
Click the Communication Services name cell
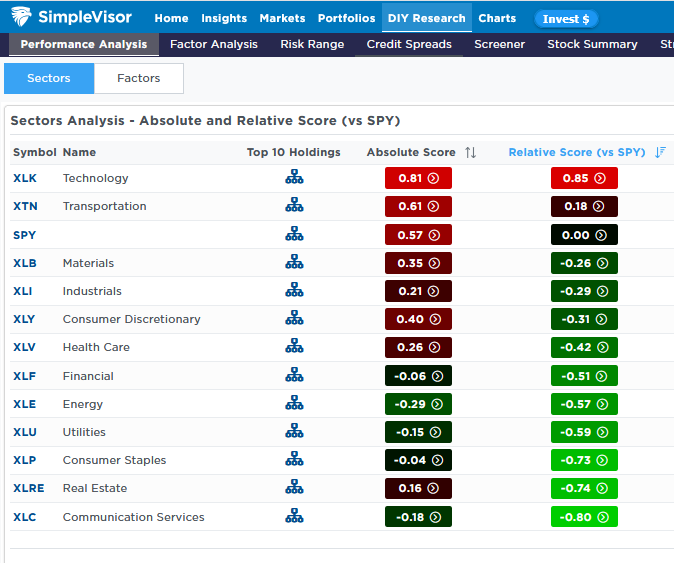[133, 517]
